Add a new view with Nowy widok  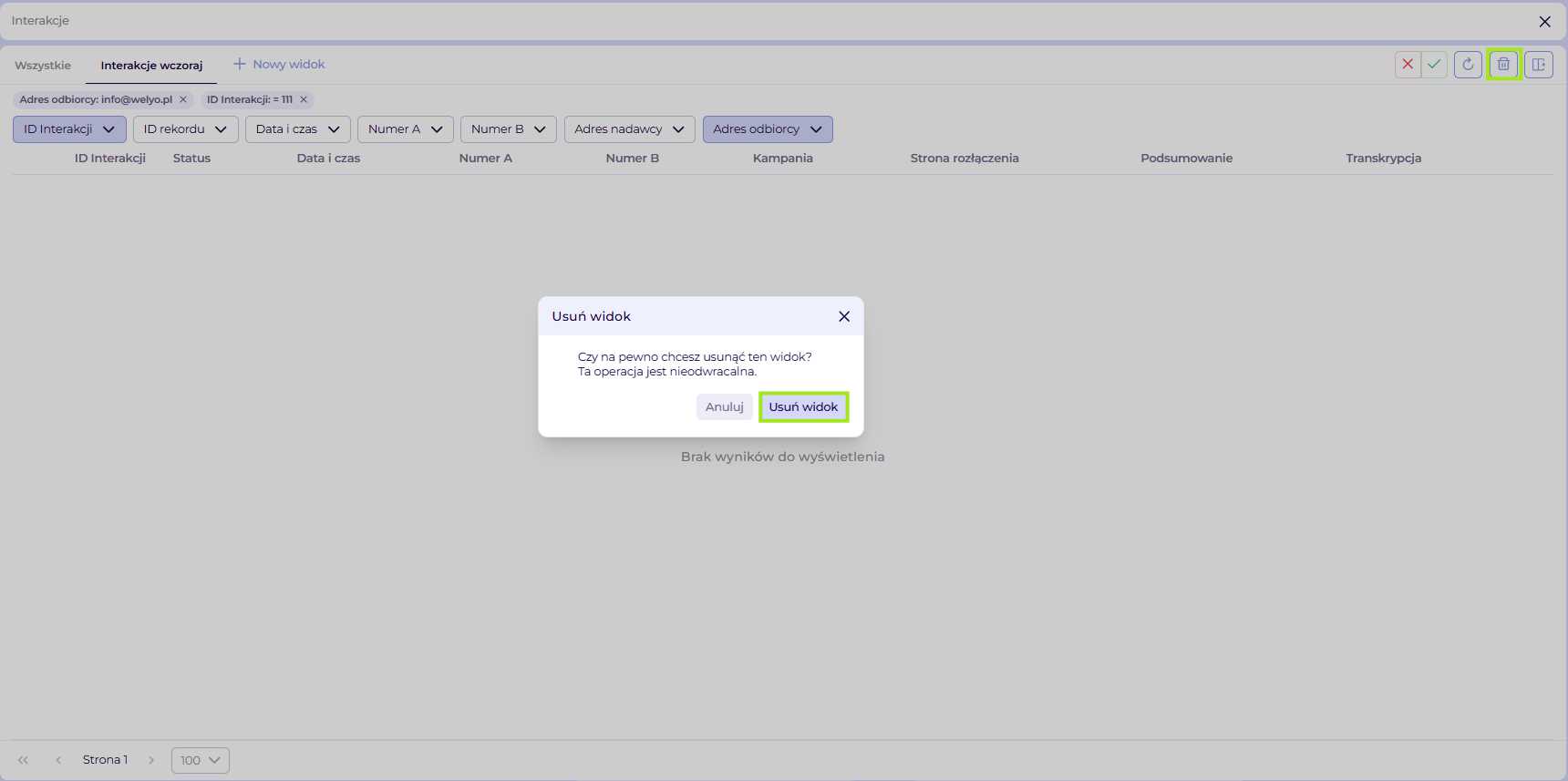click(x=279, y=64)
